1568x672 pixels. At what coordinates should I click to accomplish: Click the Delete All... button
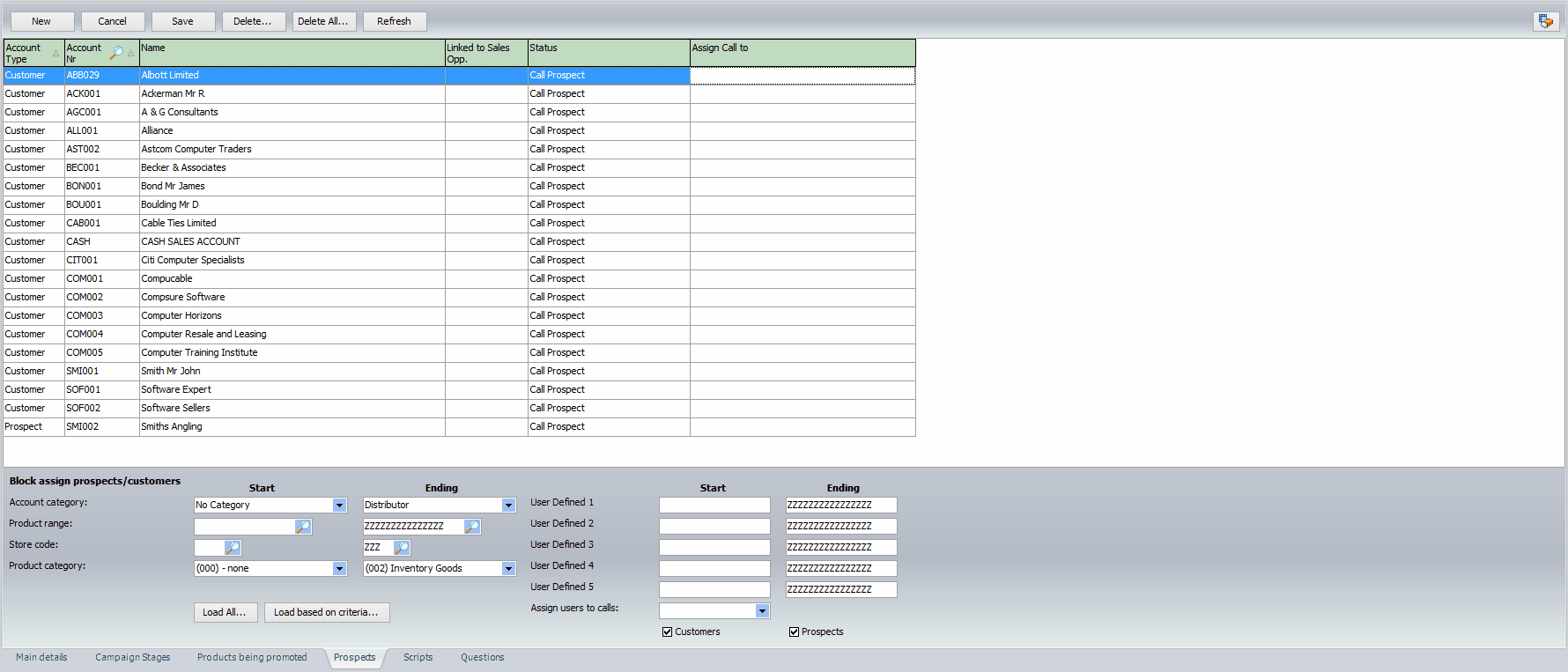[x=322, y=21]
